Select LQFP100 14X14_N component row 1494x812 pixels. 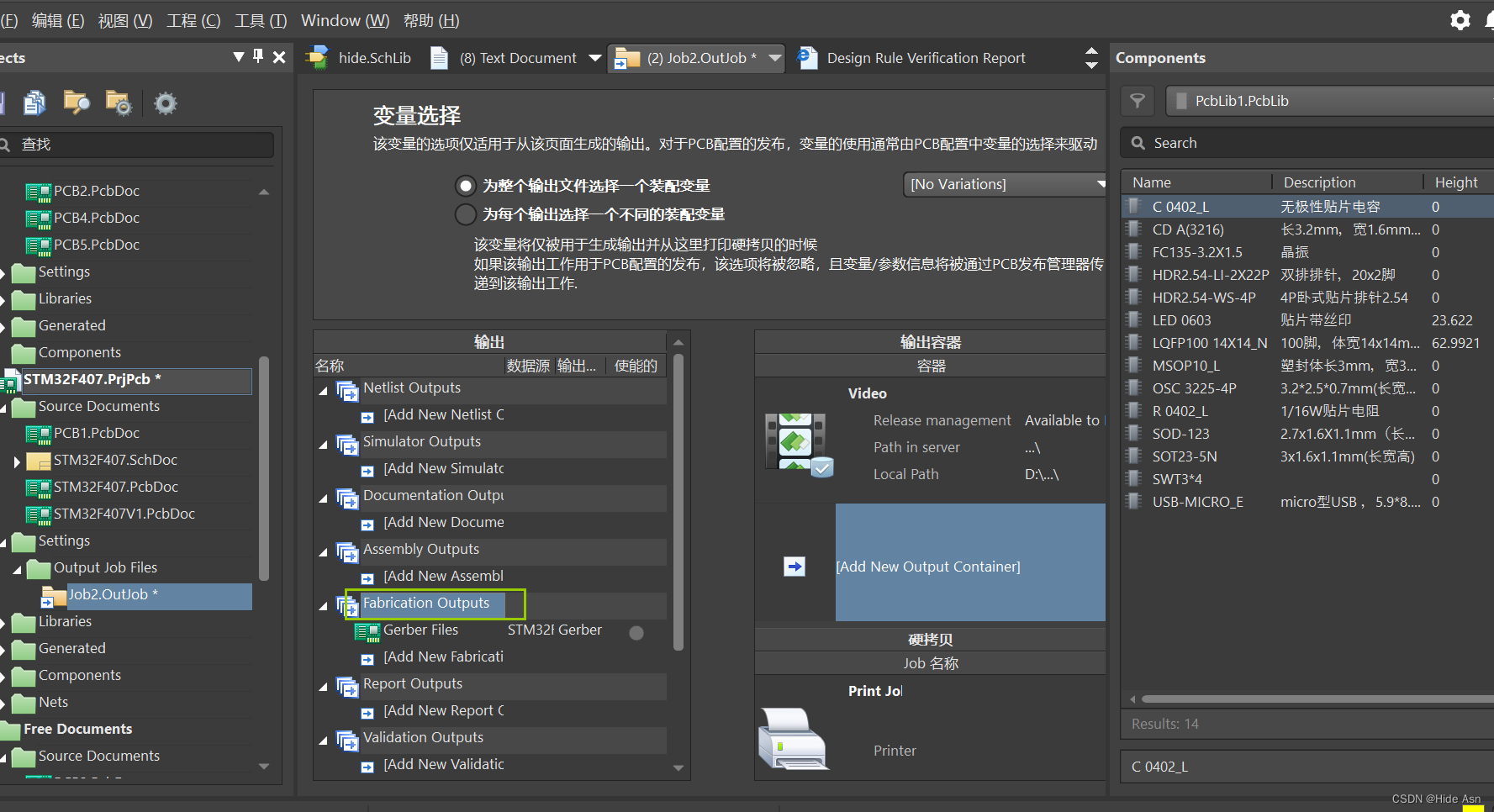(x=1308, y=343)
